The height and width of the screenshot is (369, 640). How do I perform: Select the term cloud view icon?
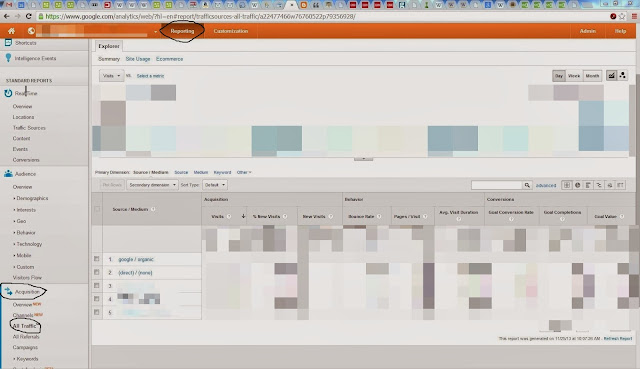pyautogui.click(x=609, y=185)
